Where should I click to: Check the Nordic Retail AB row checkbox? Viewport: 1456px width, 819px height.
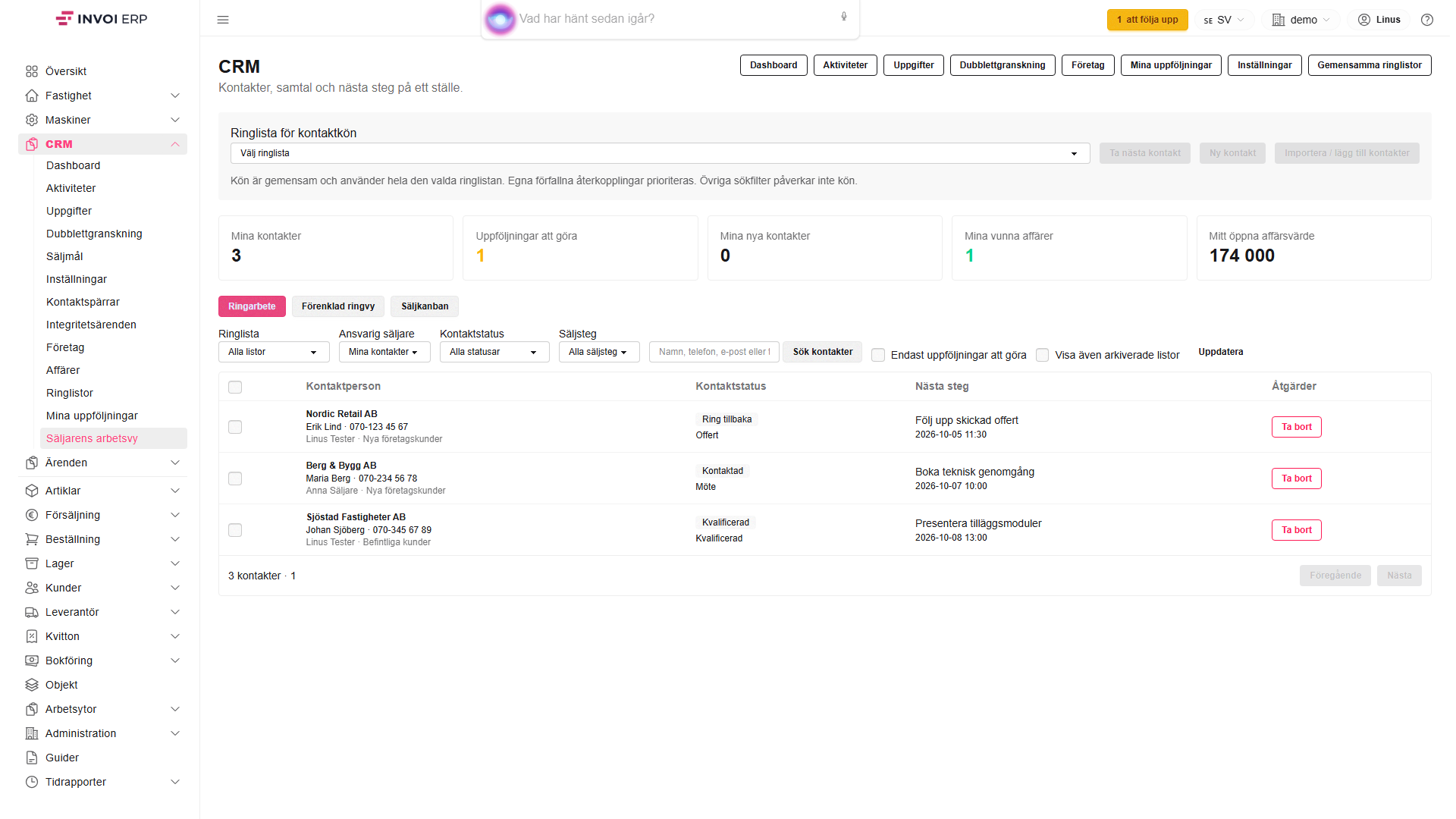pos(235,427)
